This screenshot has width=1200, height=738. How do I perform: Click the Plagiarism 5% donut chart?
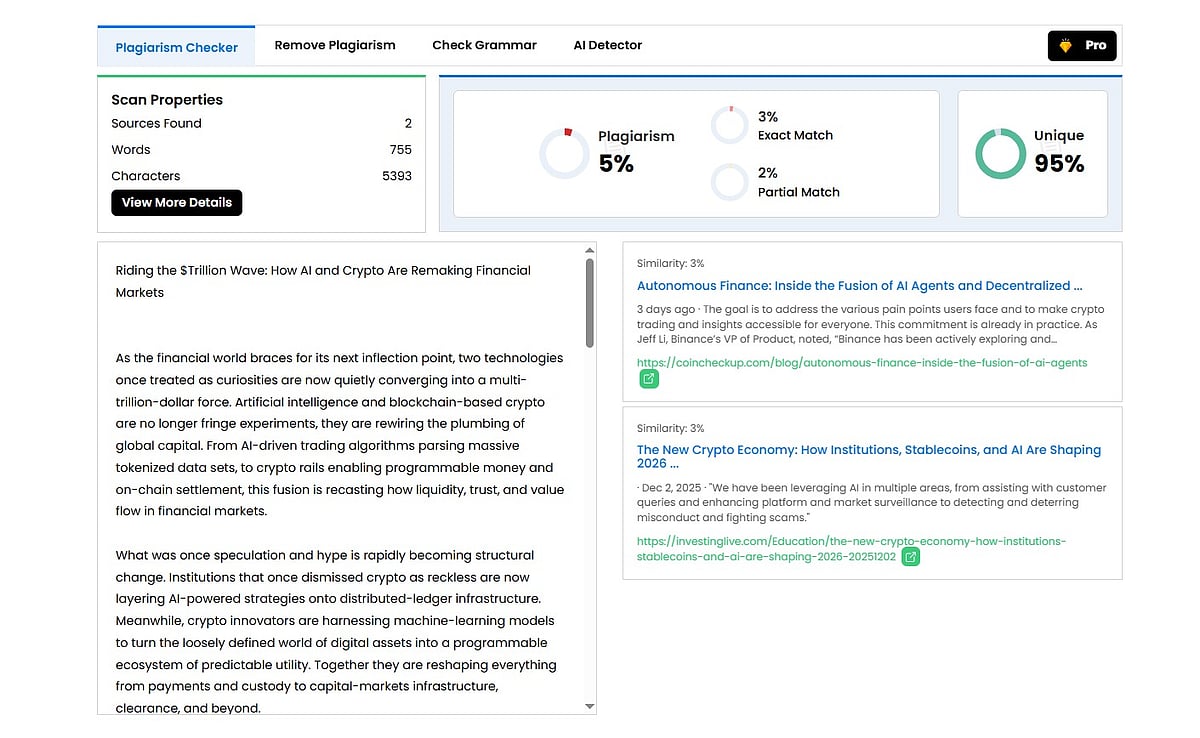click(x=564, y=154)
